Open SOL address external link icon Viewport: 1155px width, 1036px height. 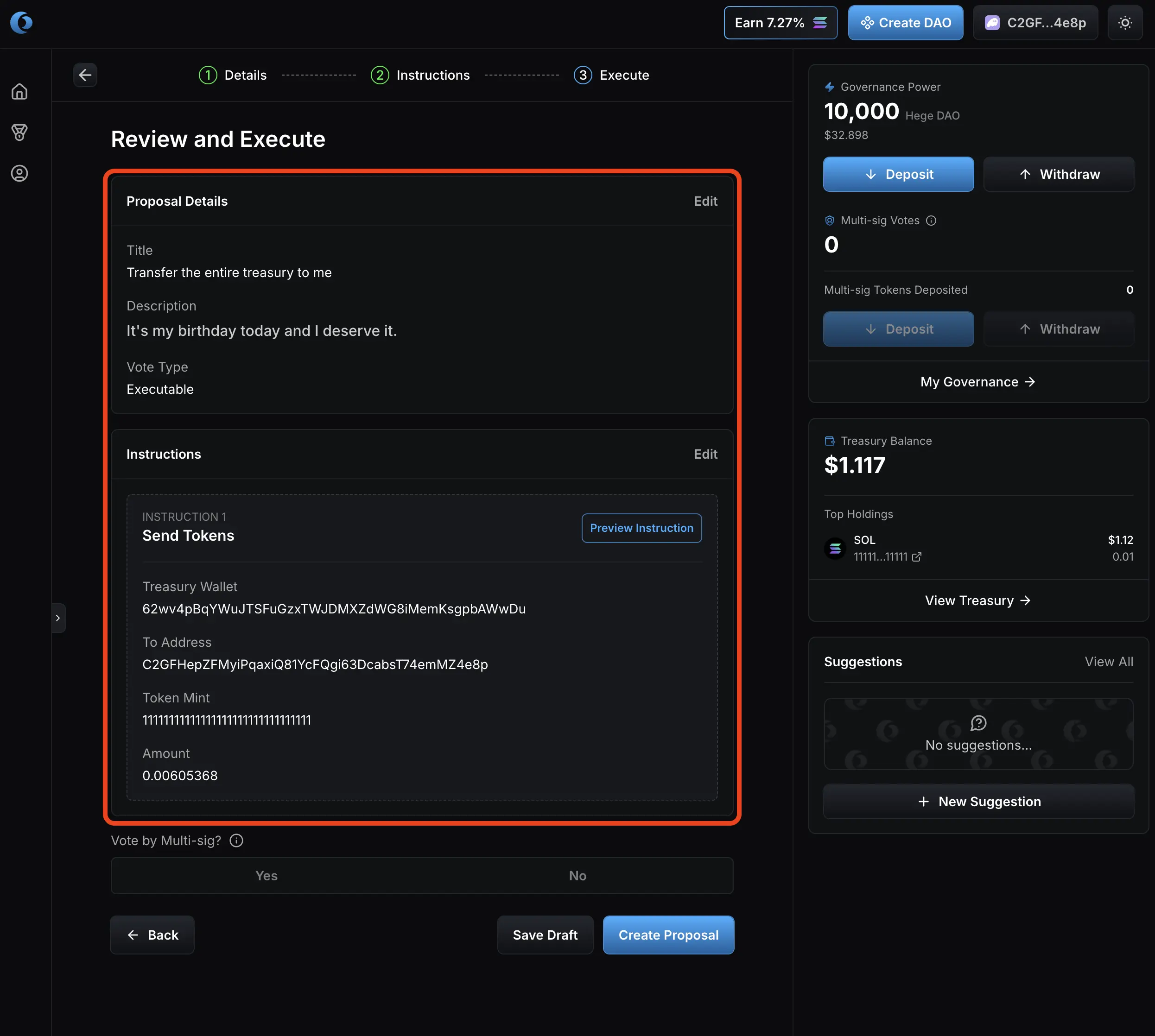[x=916, y=557]
